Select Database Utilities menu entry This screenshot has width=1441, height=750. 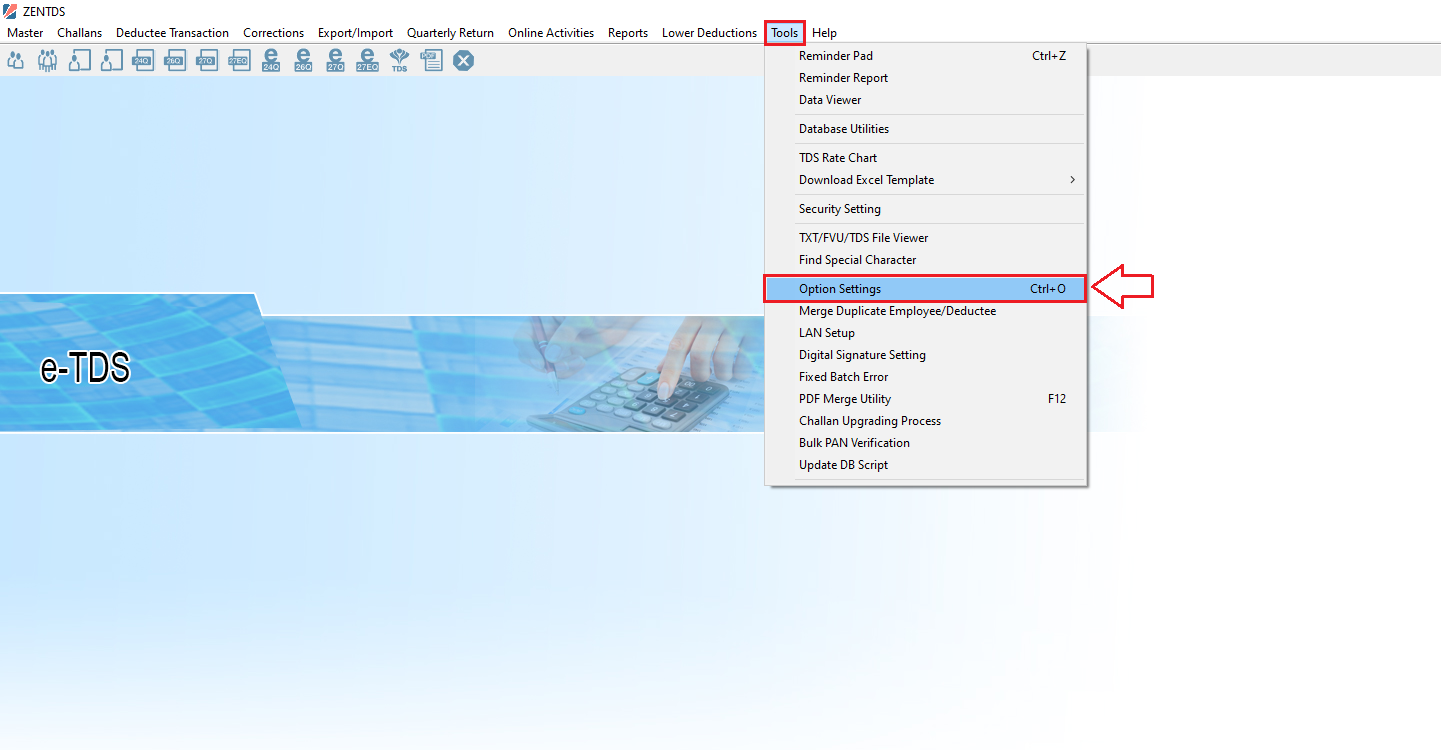[926, 129]
